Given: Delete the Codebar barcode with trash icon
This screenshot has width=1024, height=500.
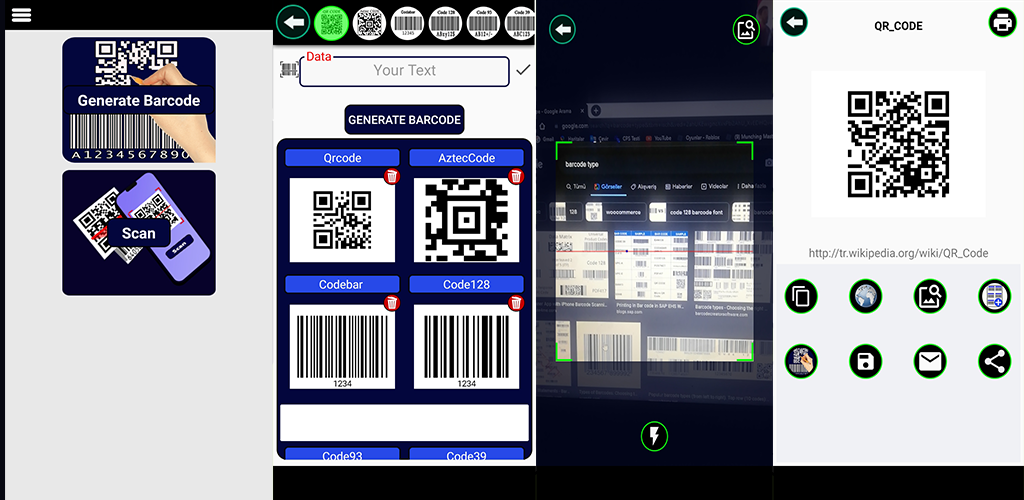Looking at the screenshot, I should point(392,303).
